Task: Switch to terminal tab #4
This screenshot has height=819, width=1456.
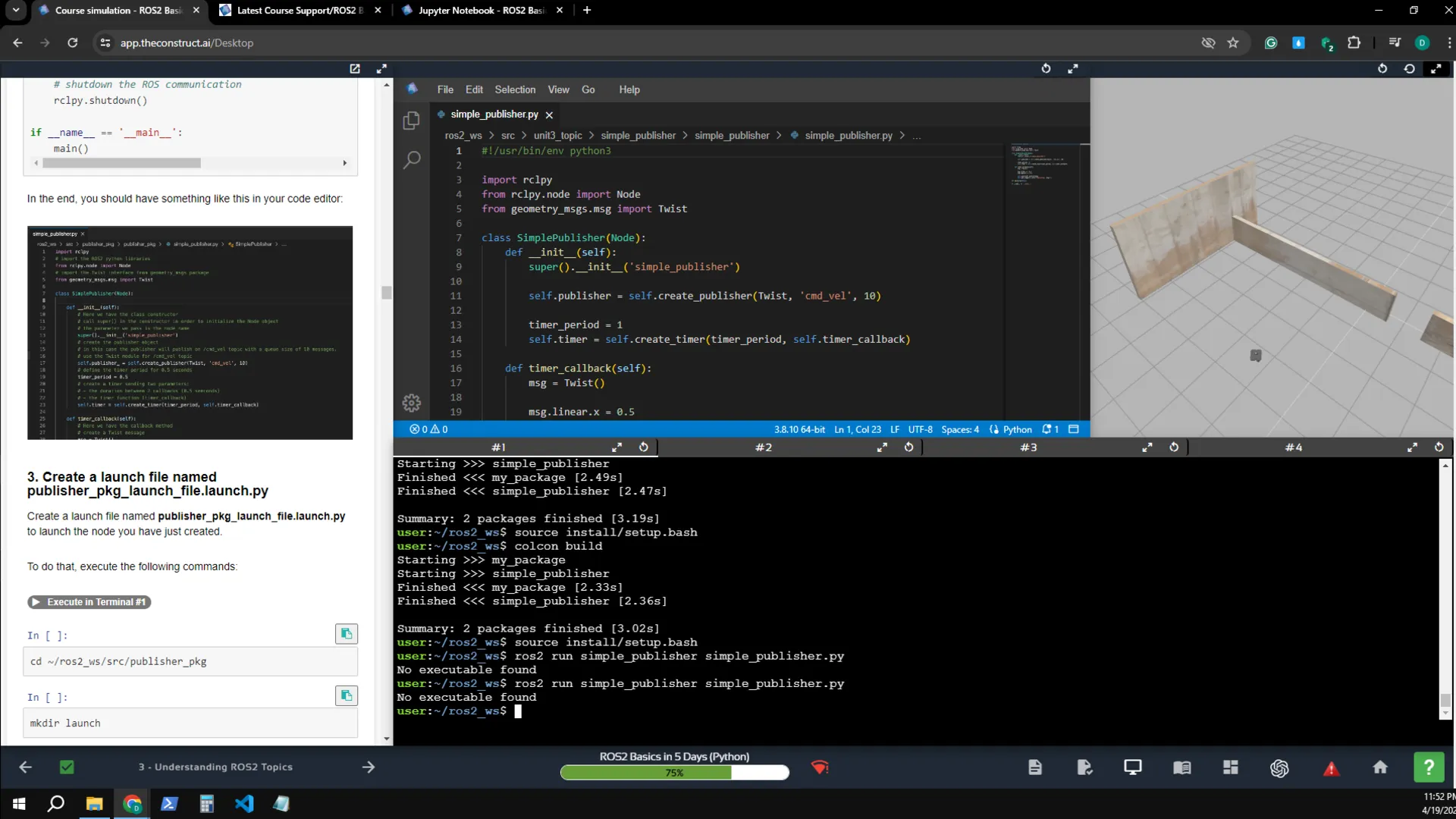Action: click(1294, 447)
